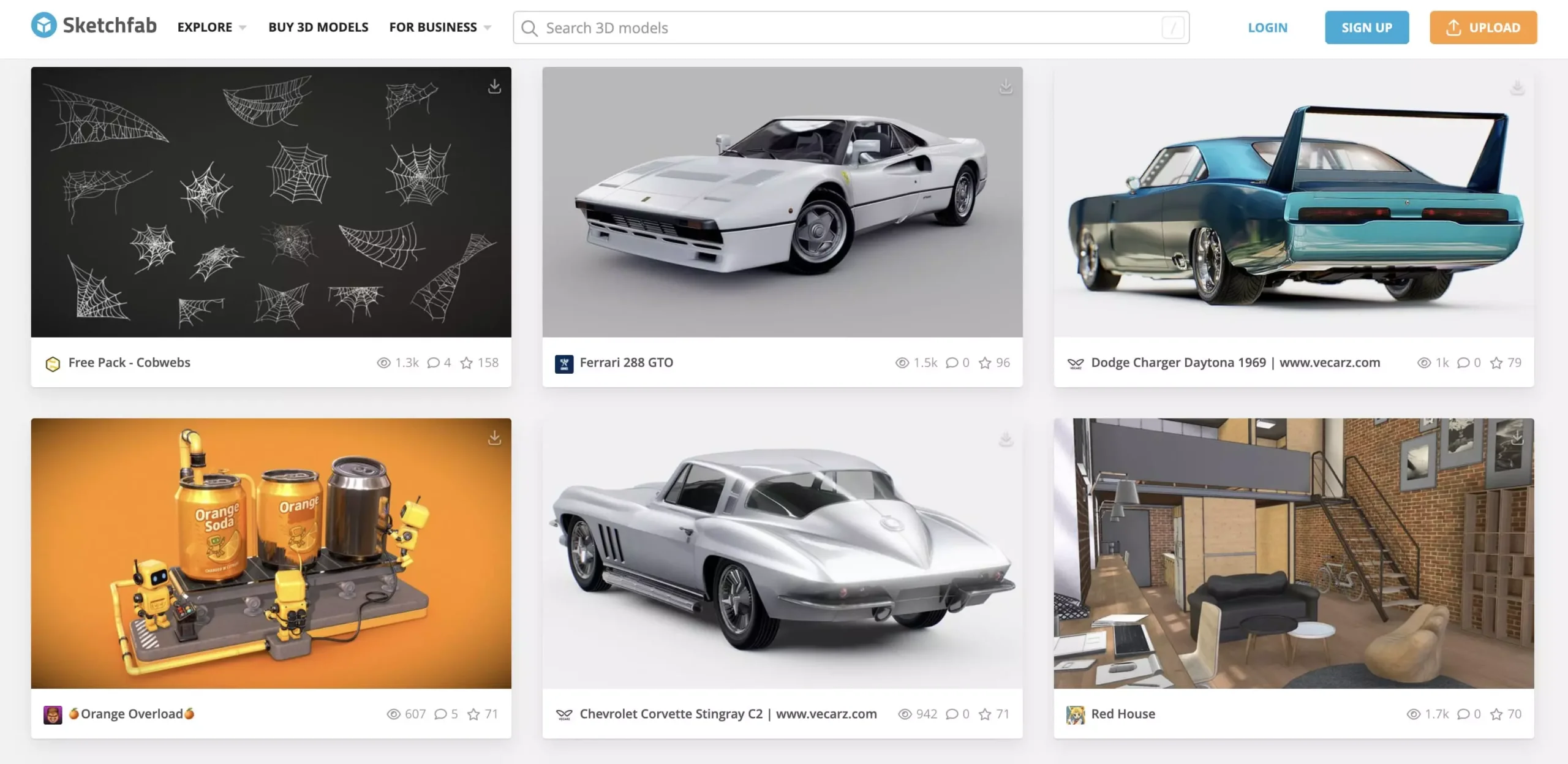Open the Corvette Stingray author avatar
Viewport: 1568px width, 764px height.
[x=564, y=715]
